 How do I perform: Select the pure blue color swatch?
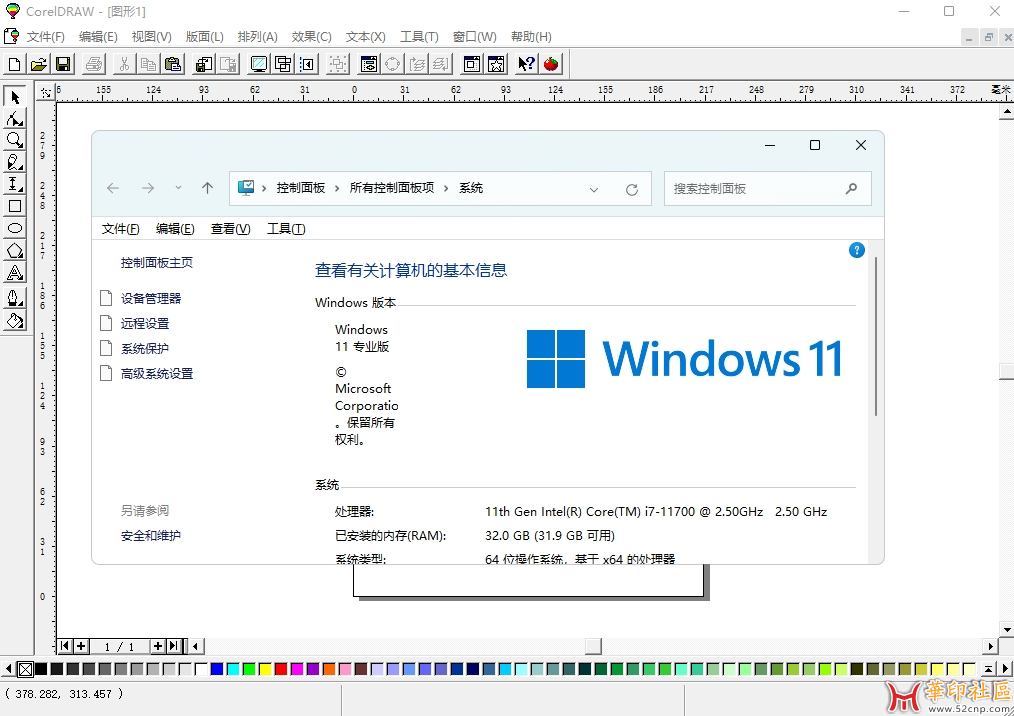pyautogui.click(x=217, y=669)
